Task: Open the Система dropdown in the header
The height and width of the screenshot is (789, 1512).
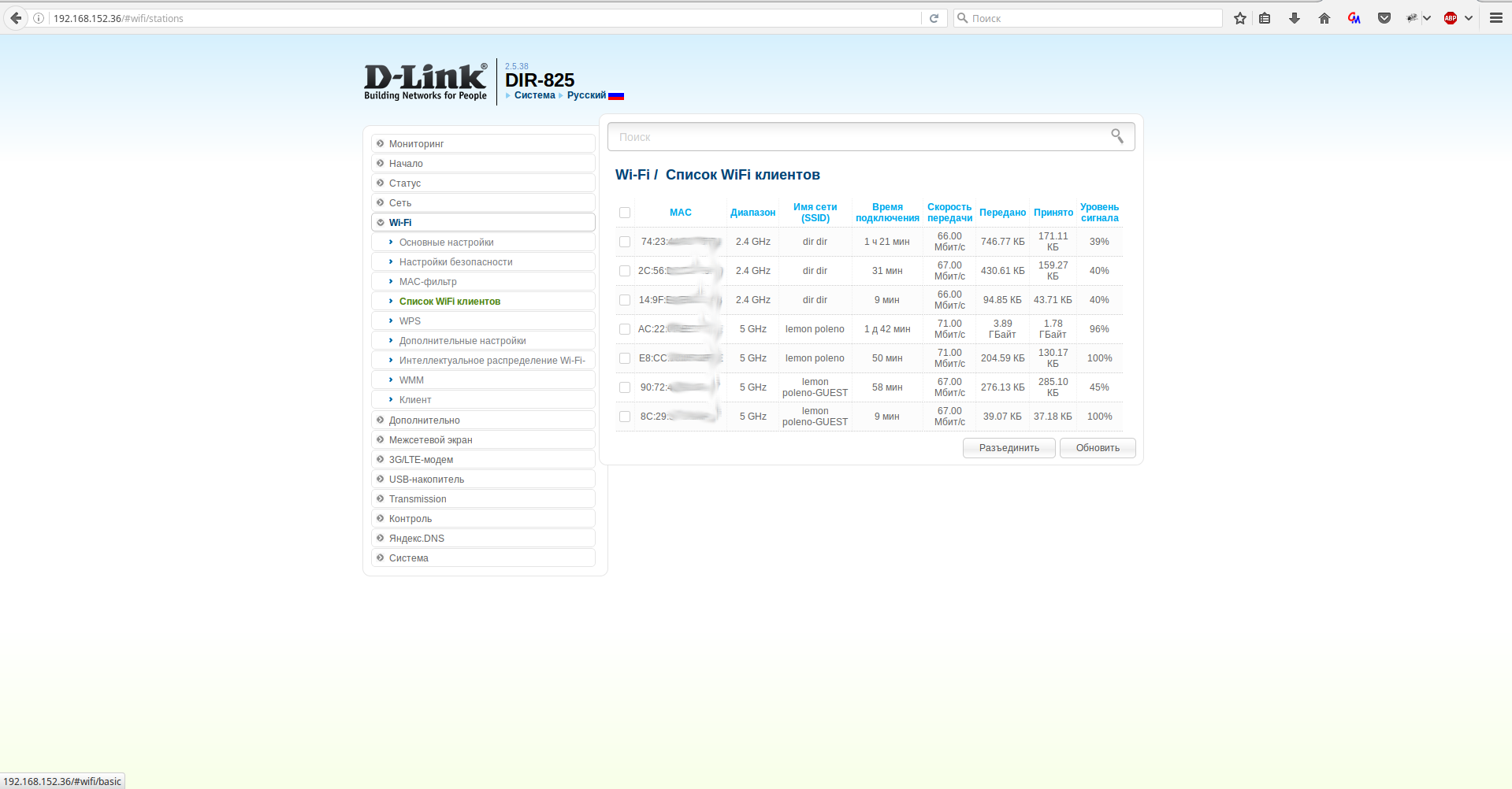Action: tap(534, 95)
